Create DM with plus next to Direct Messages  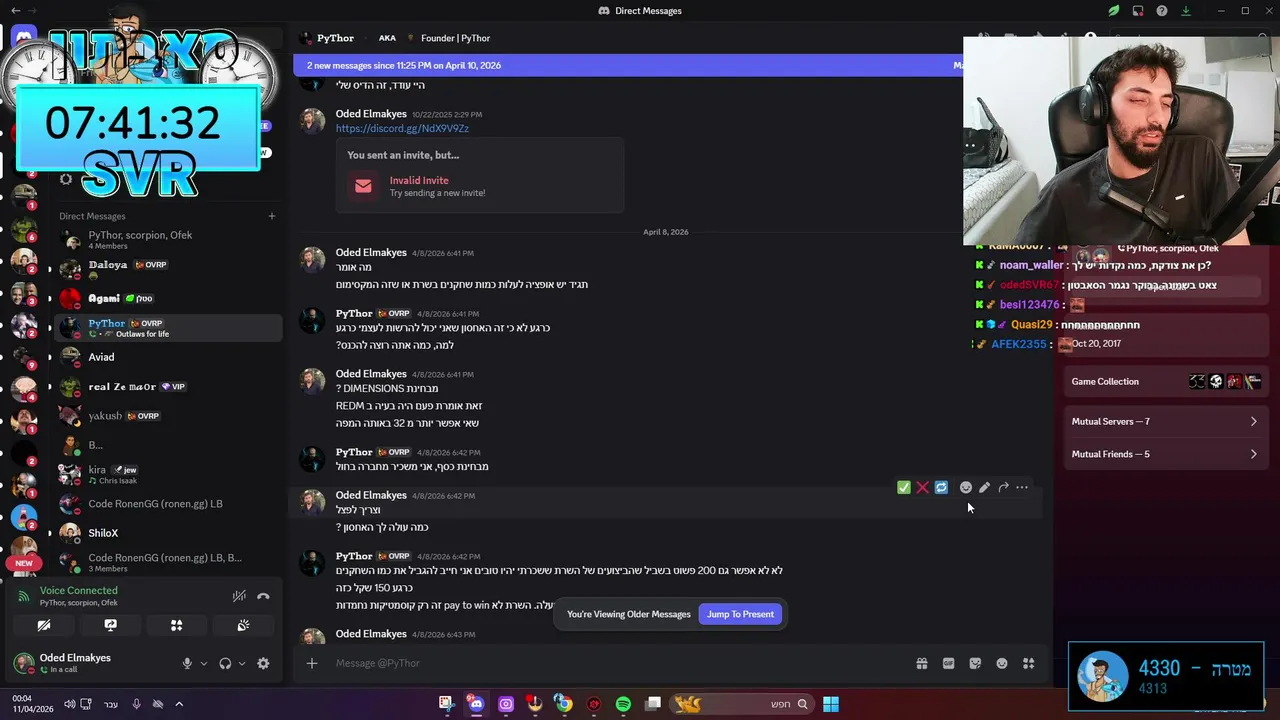271,216
